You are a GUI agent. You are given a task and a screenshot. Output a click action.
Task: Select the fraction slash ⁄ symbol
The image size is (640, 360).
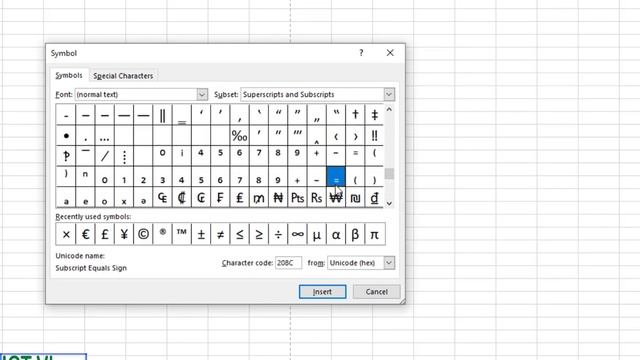pos(105,156)
